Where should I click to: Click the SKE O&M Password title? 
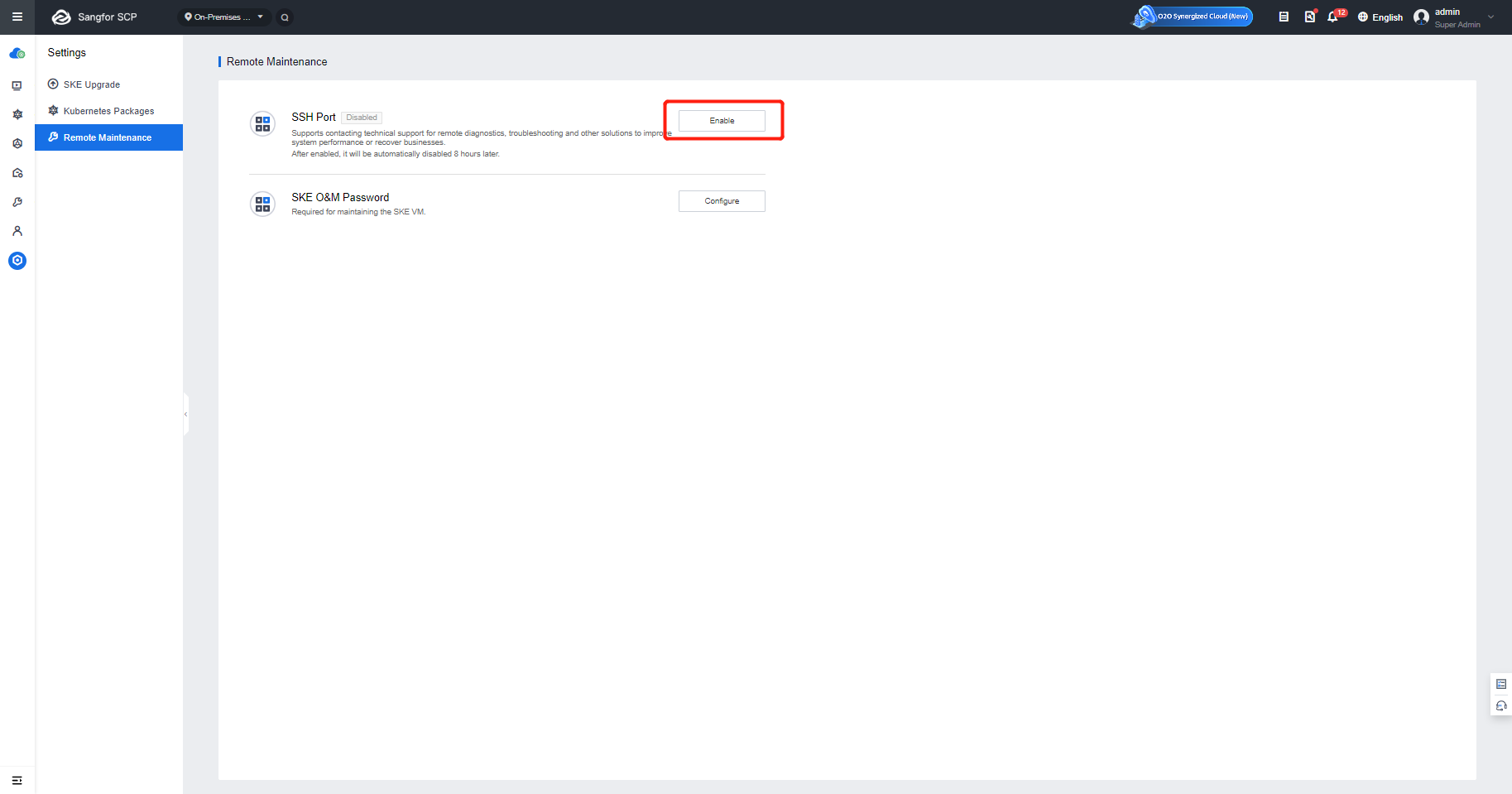(340, 197)
